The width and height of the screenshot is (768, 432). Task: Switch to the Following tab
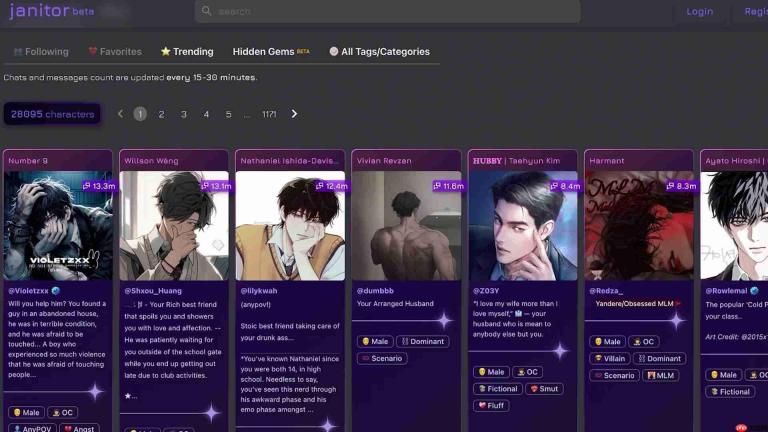[x=41, y=51]
